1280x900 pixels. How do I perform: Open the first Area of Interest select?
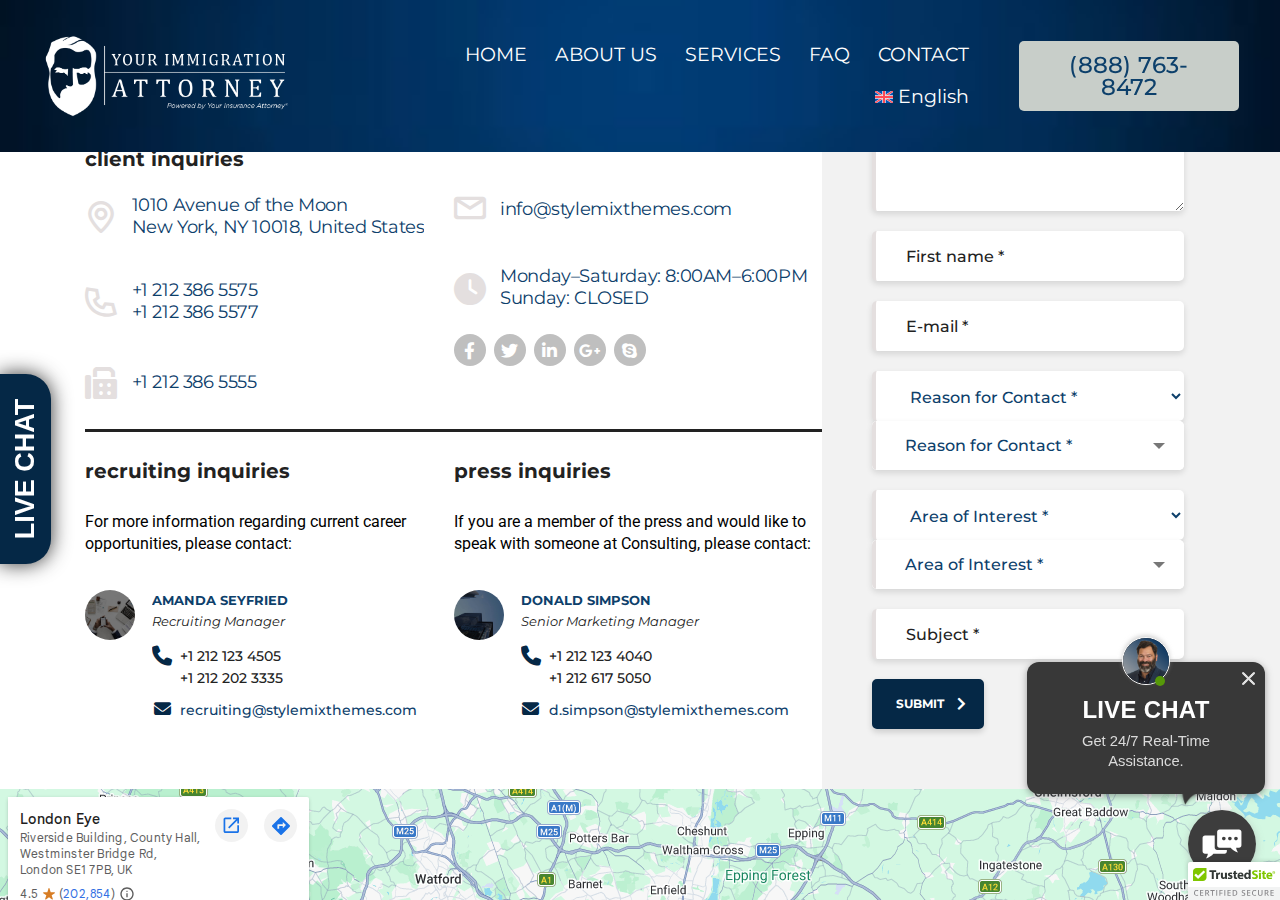(x=1029, y=516)
